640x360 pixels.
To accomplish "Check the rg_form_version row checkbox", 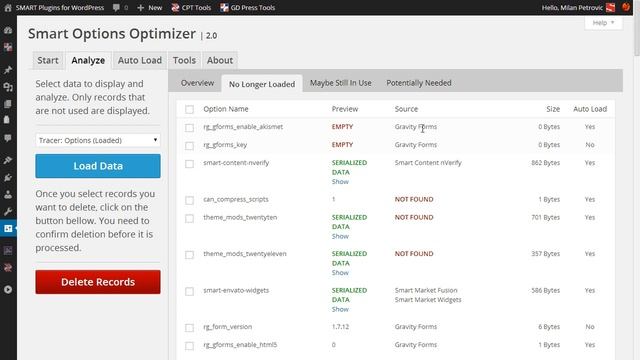I will 189,328.
